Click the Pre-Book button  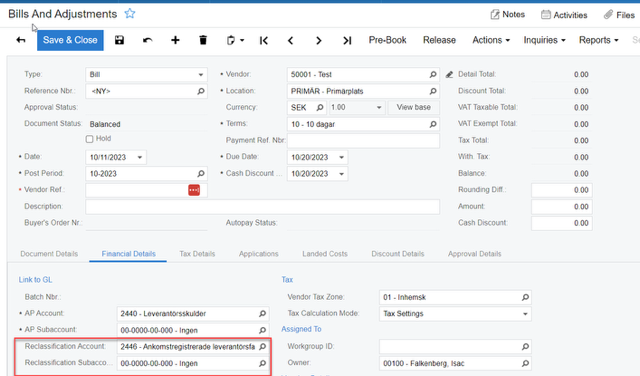point(387,40)
